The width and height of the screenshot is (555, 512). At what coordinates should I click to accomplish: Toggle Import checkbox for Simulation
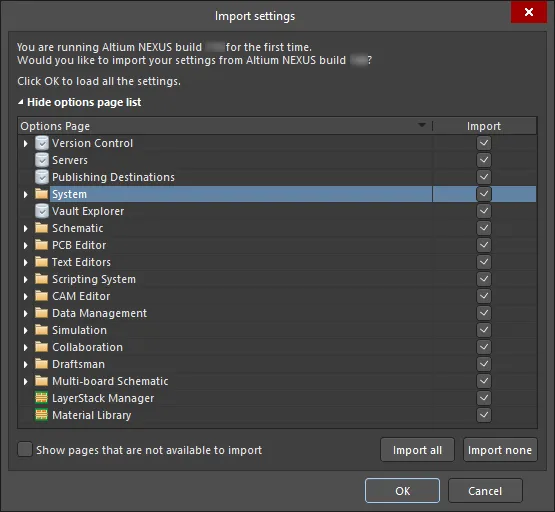(x=484, y=330)
